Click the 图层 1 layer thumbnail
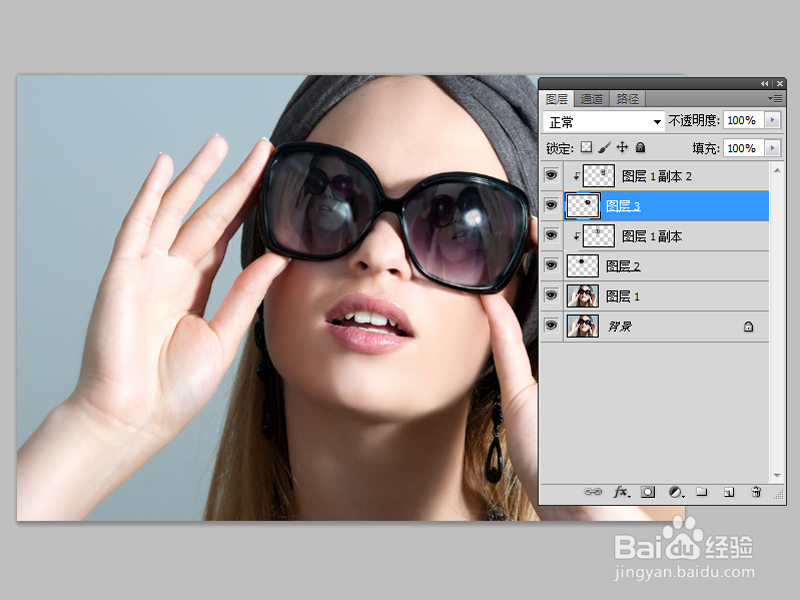Screen dimensions: 800x600 tap(583, 296)
